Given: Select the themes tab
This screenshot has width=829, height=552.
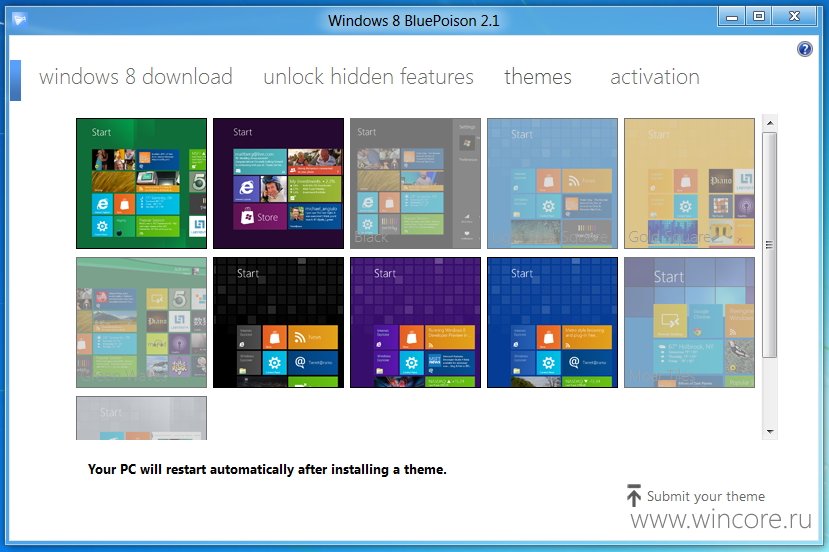Looking at the screenshot, I should [x=538, y=77].
